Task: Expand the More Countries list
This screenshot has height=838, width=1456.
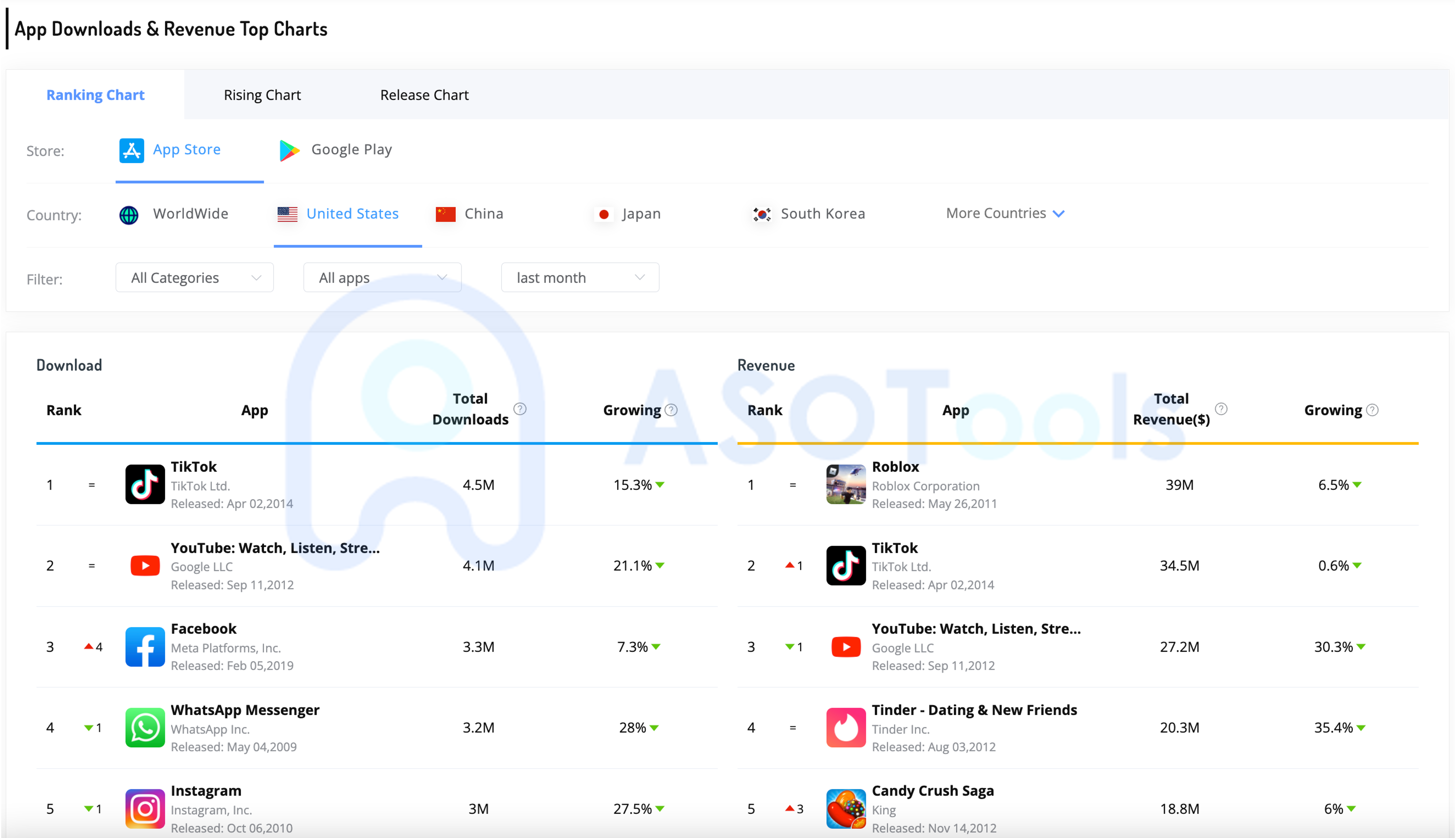Action: click(1005, 214)
